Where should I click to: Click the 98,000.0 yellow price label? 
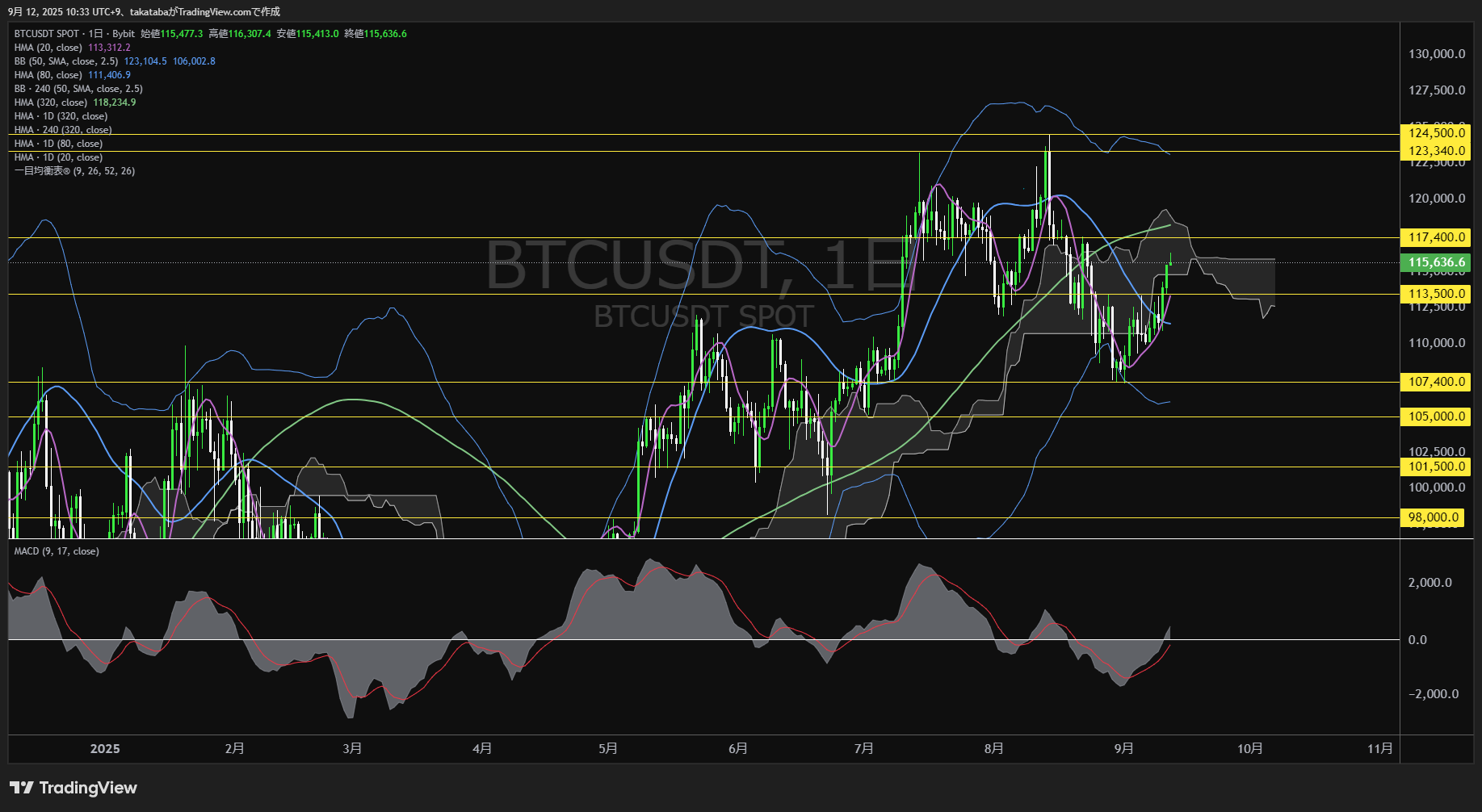click(1434, 517)
